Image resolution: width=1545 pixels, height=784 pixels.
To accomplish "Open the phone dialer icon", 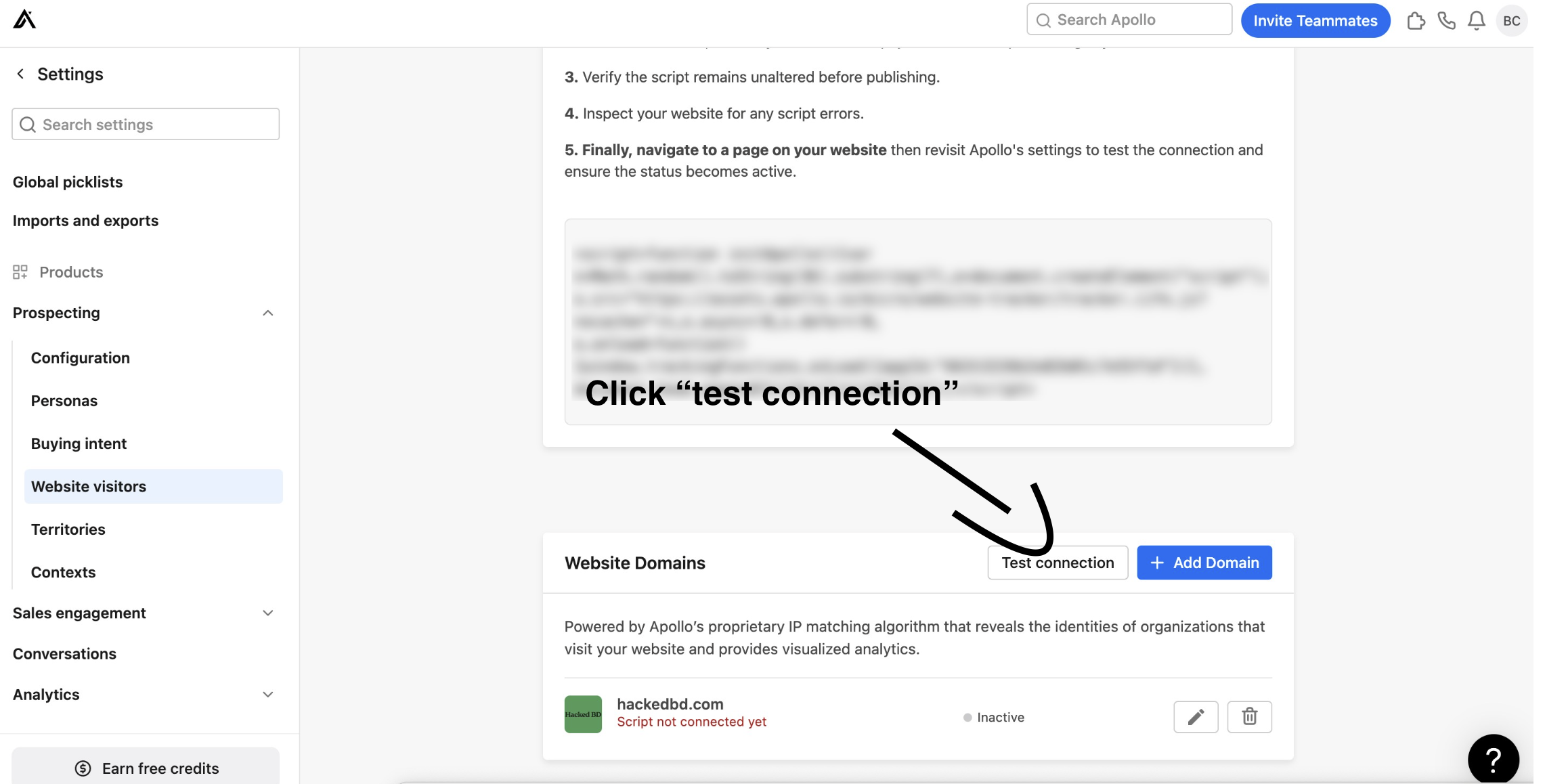I will [x=1446, y=21].
